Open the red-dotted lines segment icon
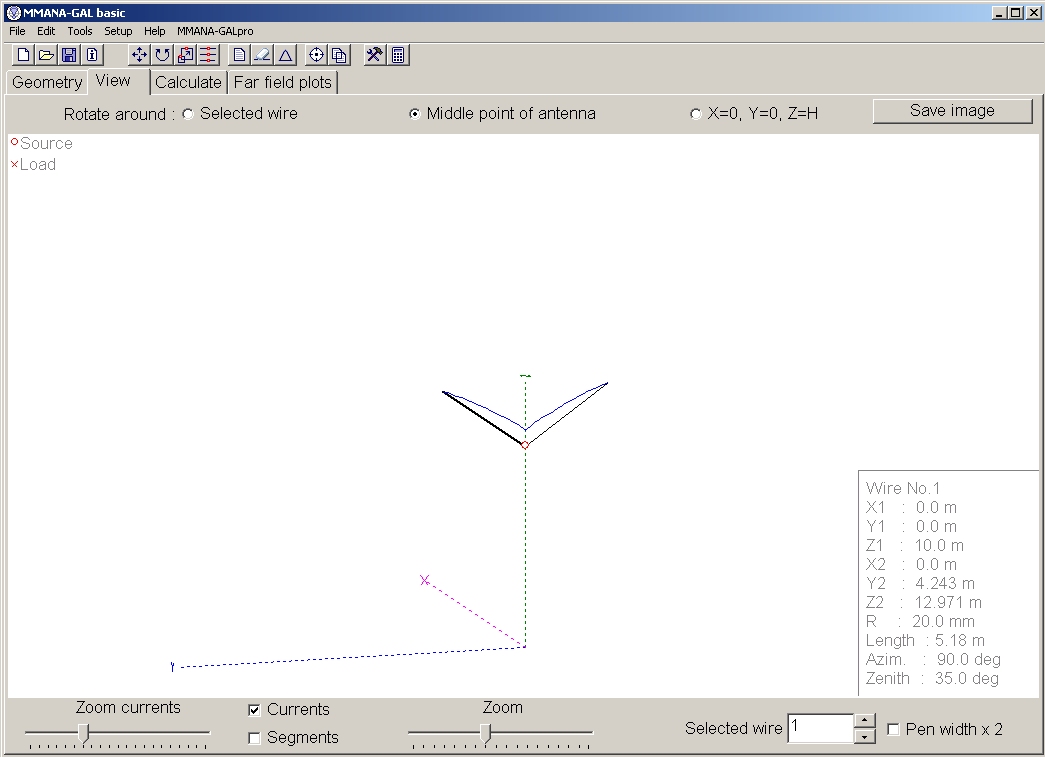 coord(208,55)
